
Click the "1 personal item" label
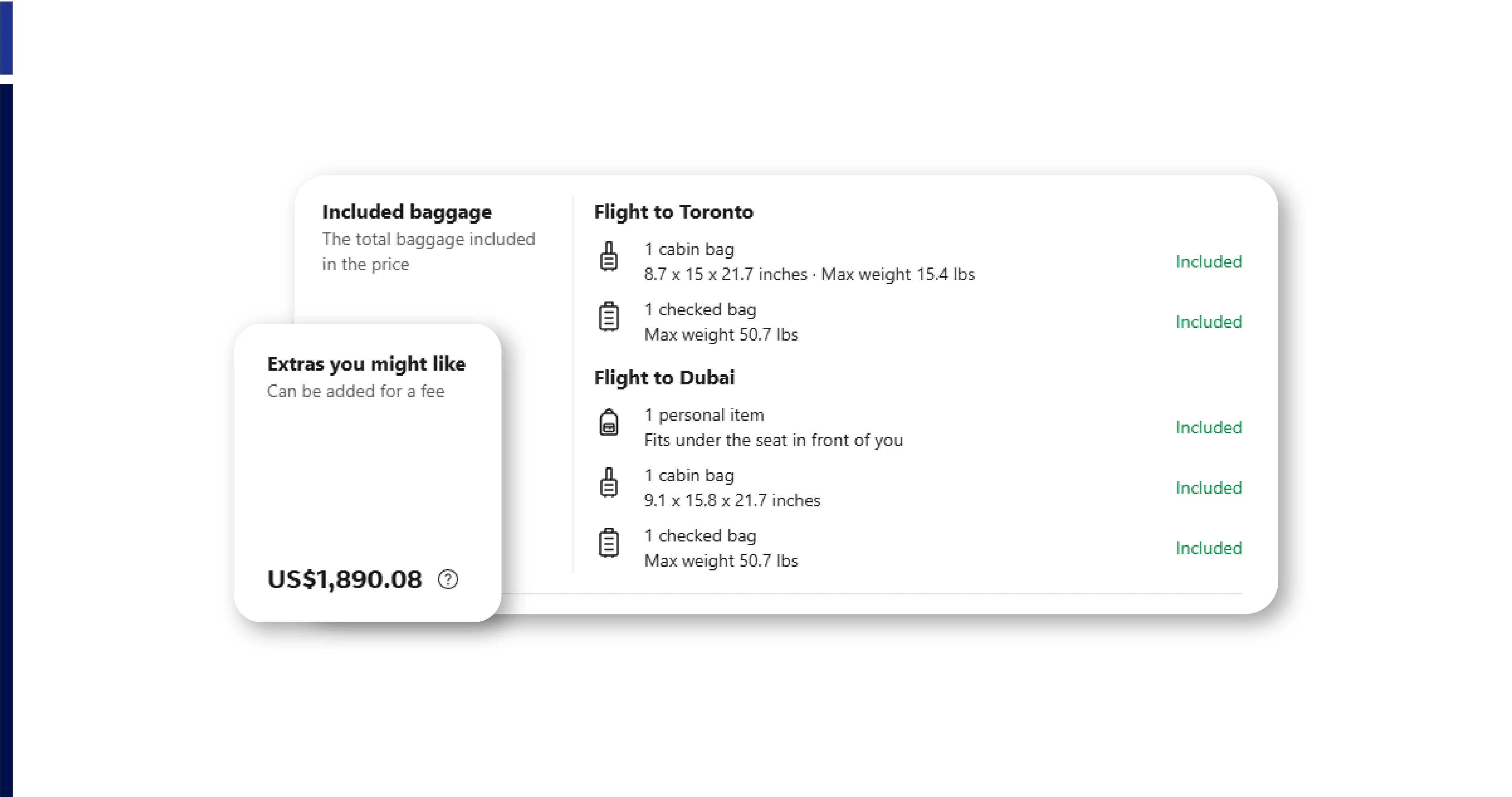click(704, 415)
